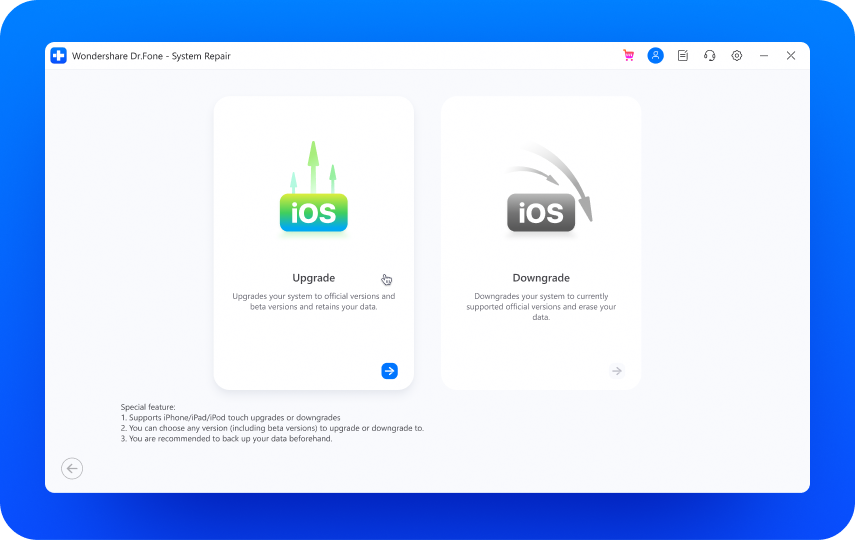
Task: Minimize the Dr.Fone window
Action: [x=763, y=56]
